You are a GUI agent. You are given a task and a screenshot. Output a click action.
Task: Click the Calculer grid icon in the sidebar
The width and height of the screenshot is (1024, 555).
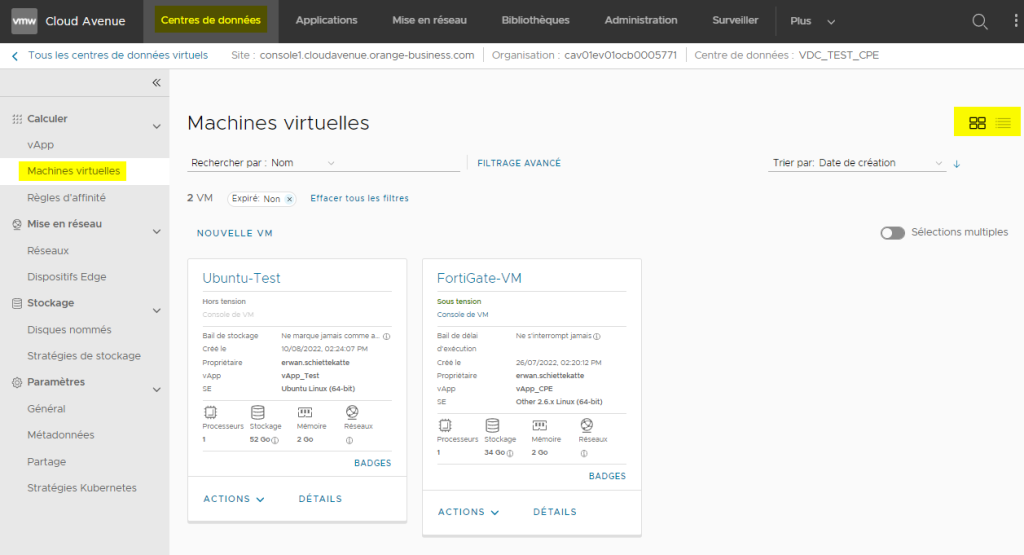coord(17,119)
